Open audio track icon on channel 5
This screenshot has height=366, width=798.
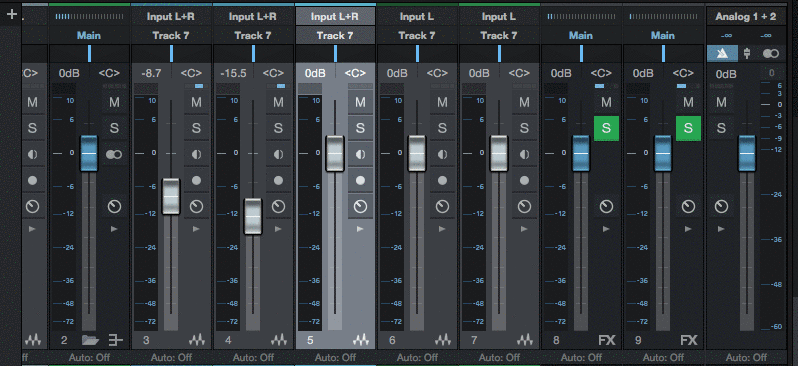coord(361,340)
